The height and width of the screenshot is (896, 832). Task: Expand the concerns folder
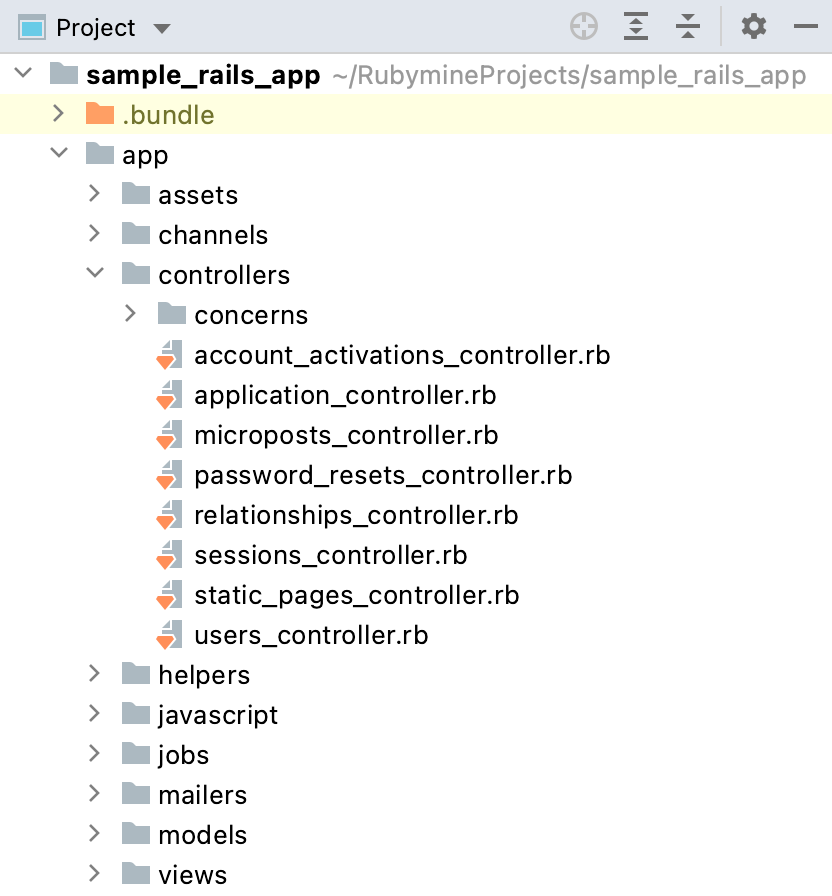(x=129, y=315)
